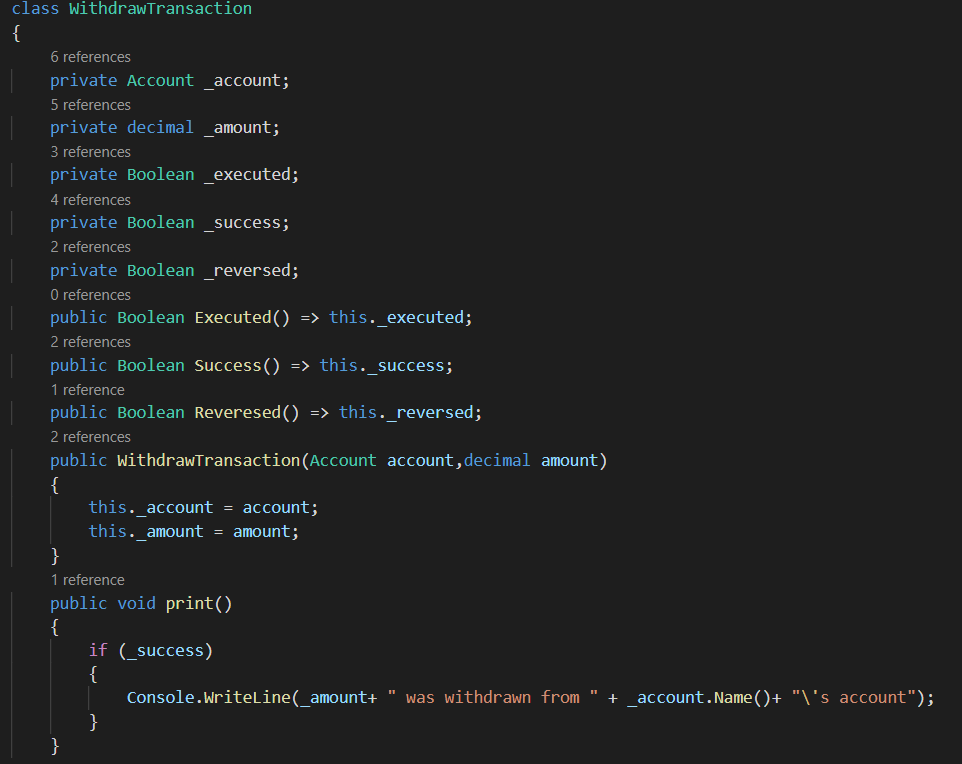Screen dimensions: 962x764
Task: Open the 1 reference for Reversed method
Action: click(87, 389)
